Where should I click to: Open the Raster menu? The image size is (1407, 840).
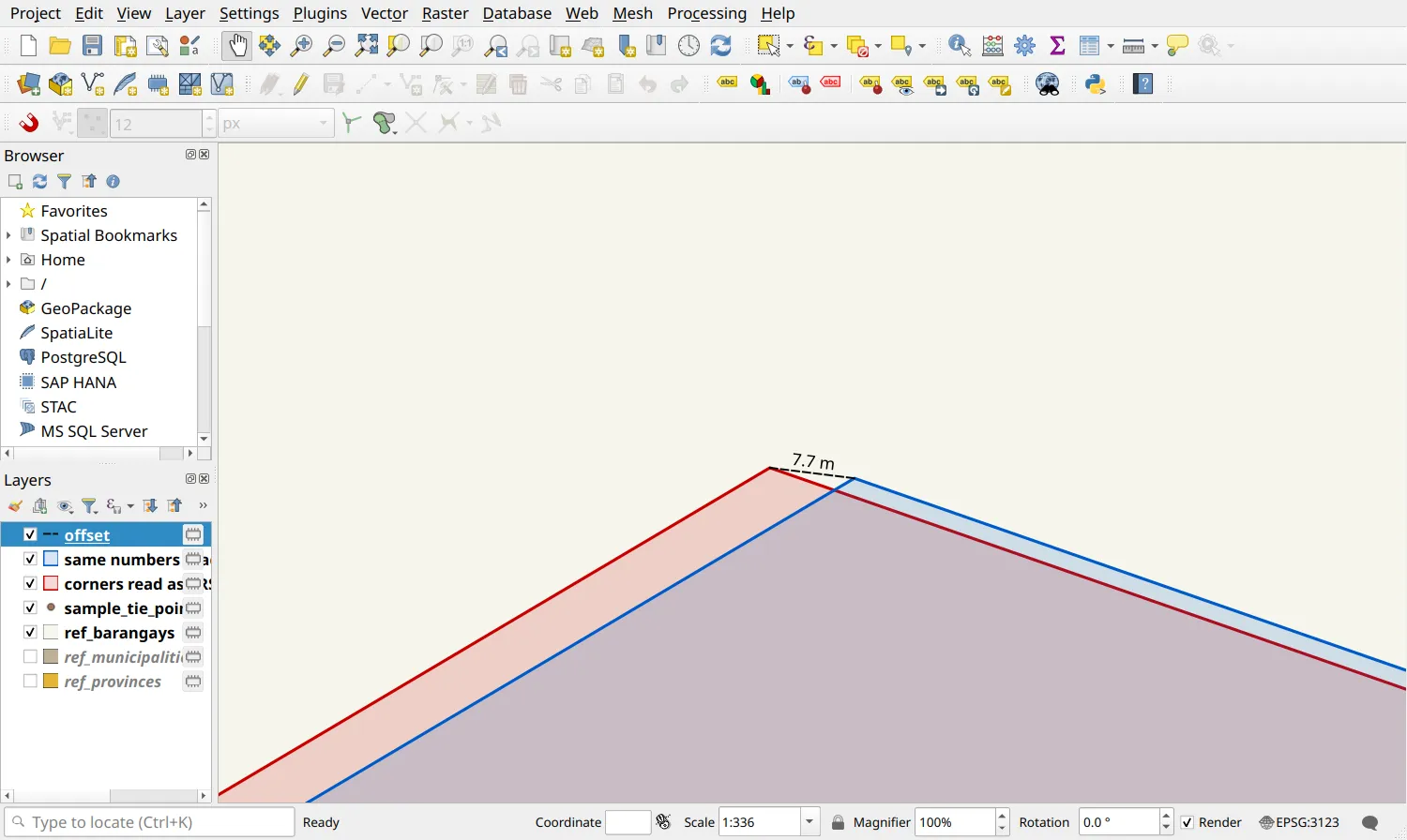tap(446, 13)
